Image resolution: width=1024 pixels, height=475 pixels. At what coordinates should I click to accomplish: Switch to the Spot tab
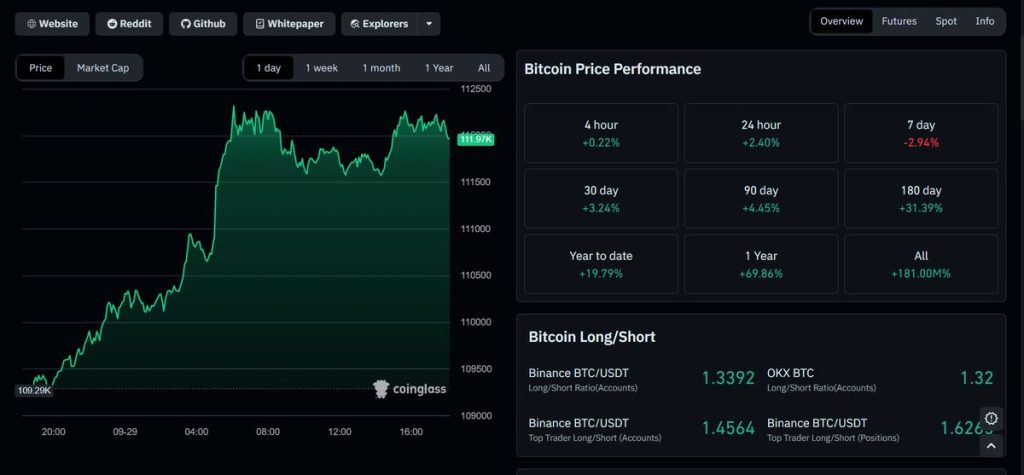(946, 21)
